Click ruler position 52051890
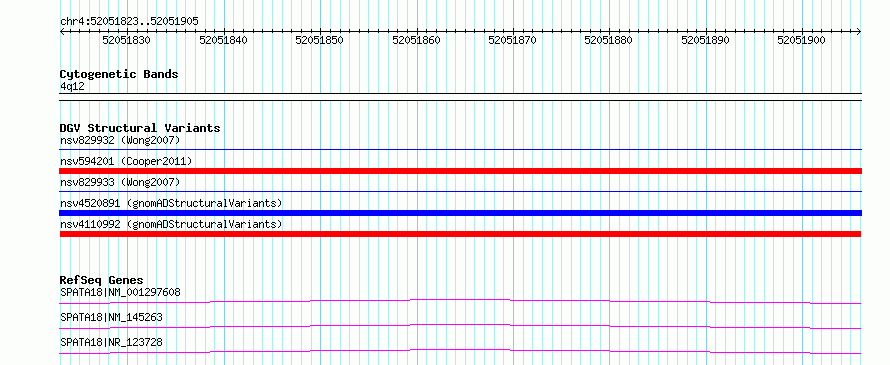Image resolution: width=890 pixels, height=365 pixels. pyautogui.click(x=706, y=40)
